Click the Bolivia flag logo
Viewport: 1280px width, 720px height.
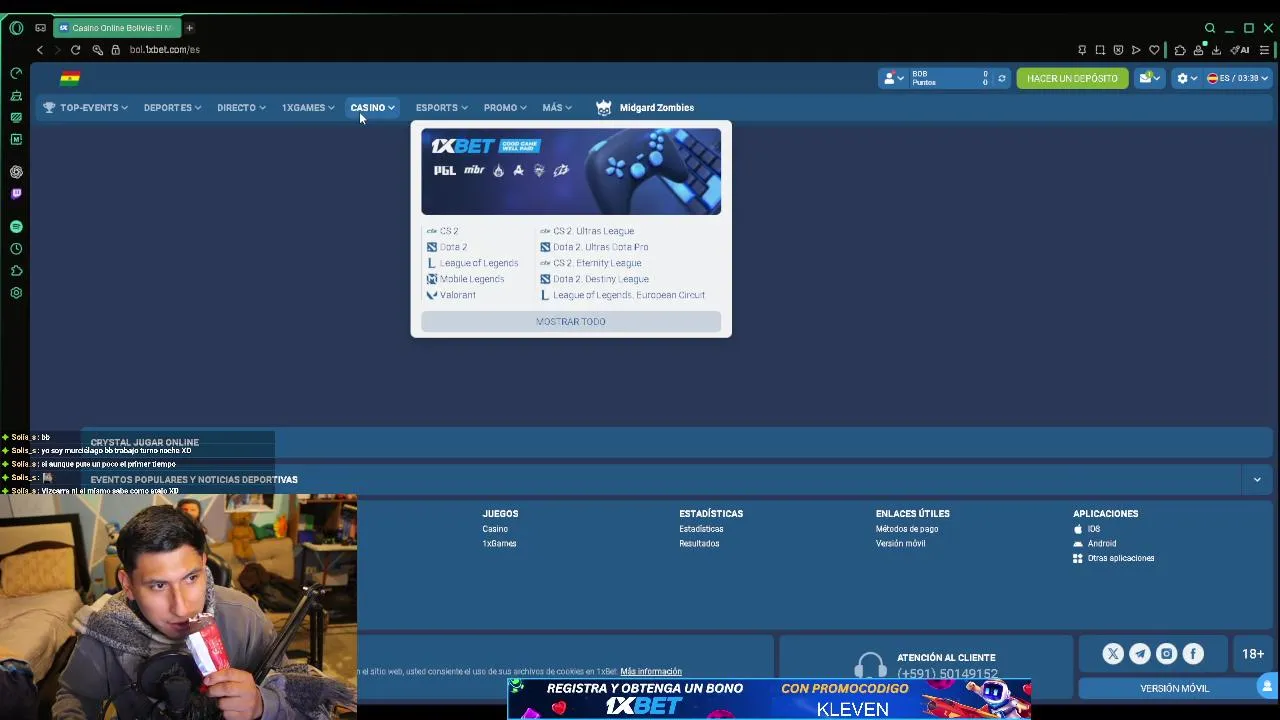70,78
